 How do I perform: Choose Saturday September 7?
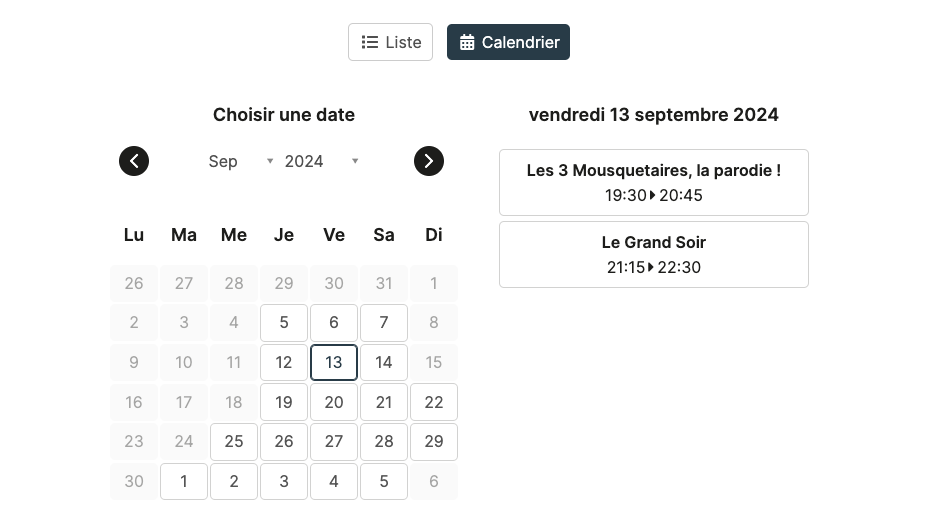(x=384, y=323)
